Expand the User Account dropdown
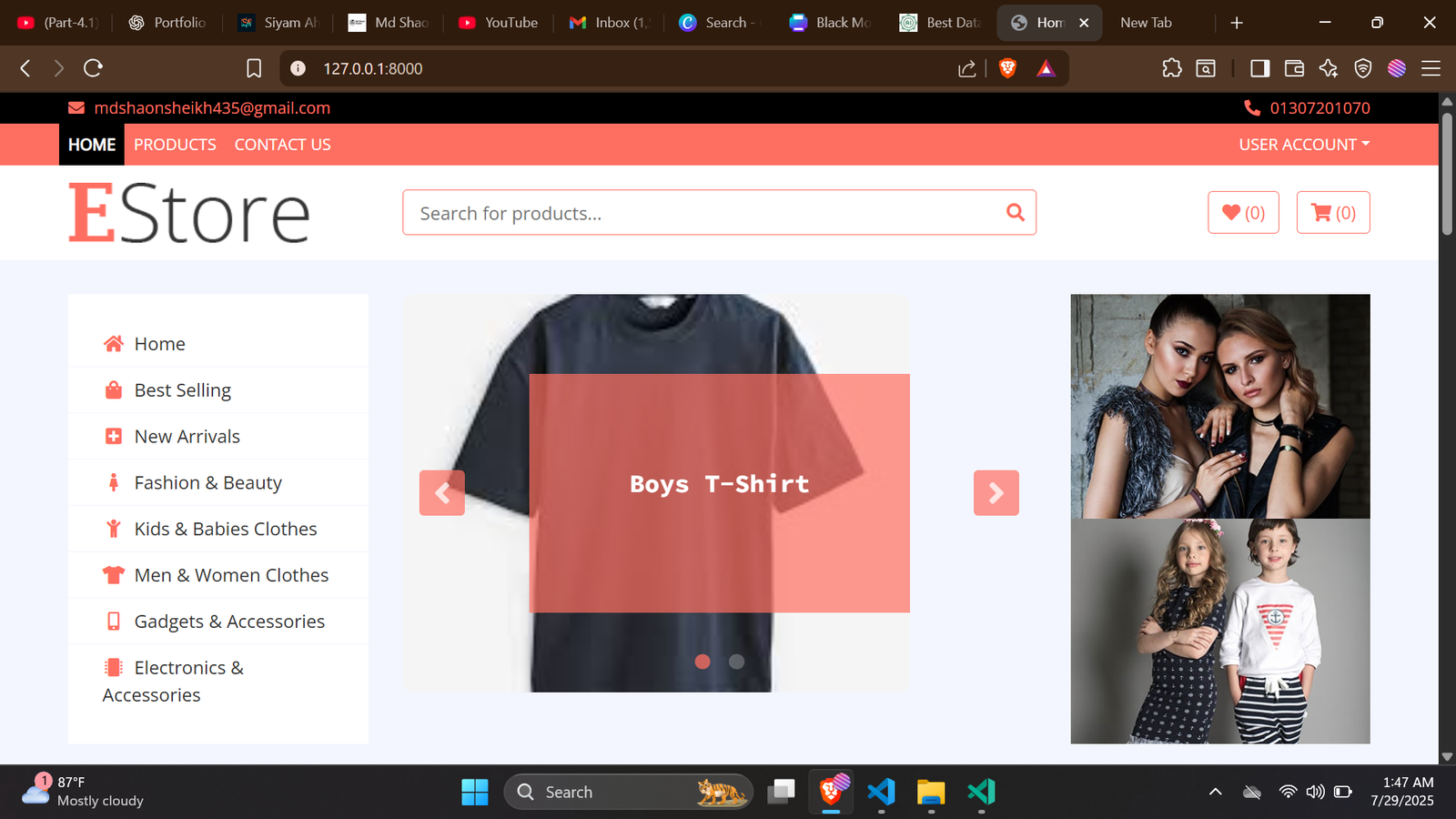This screenshot has width=1456, height=819. [1303, 145]
